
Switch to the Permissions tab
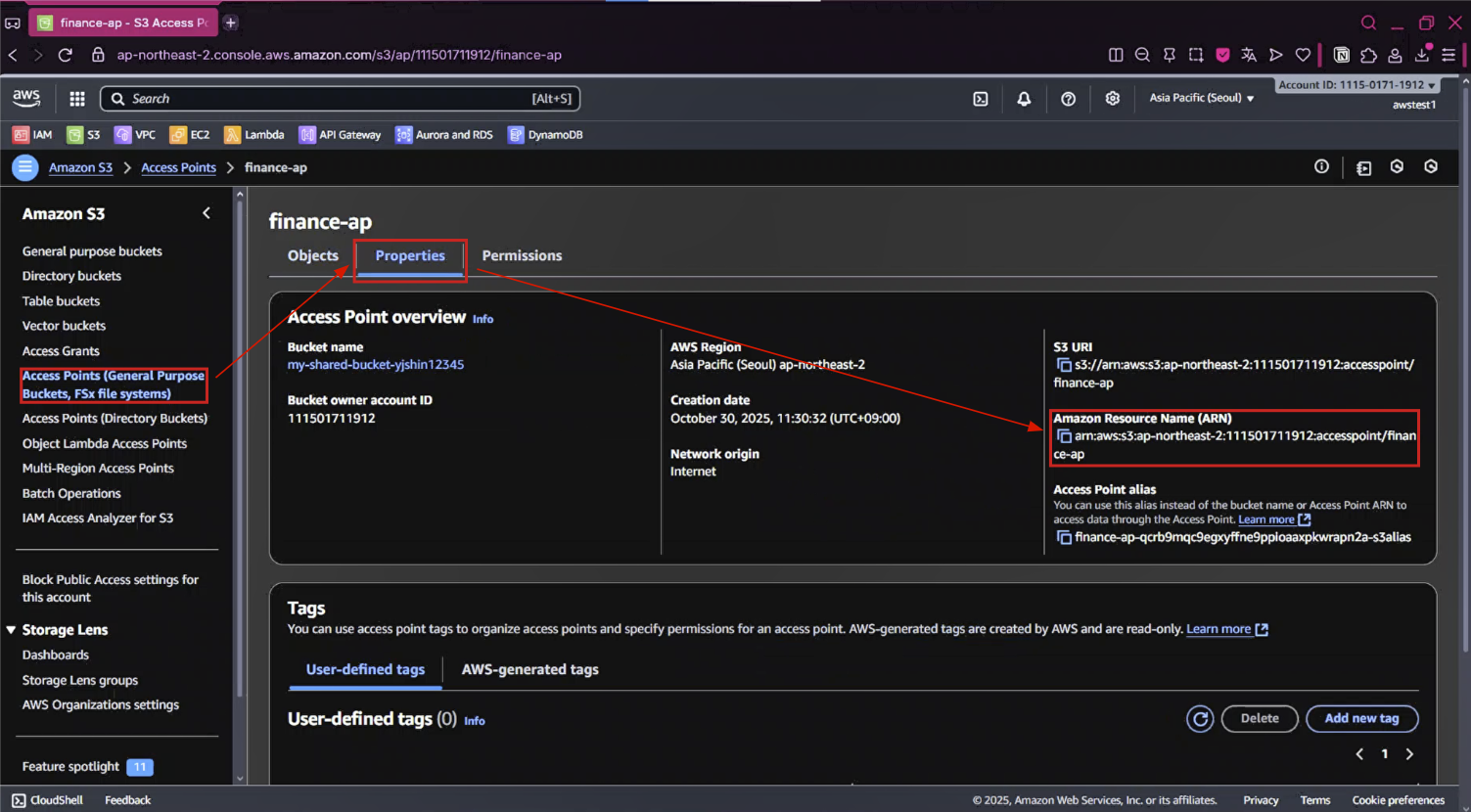(522, 256)
